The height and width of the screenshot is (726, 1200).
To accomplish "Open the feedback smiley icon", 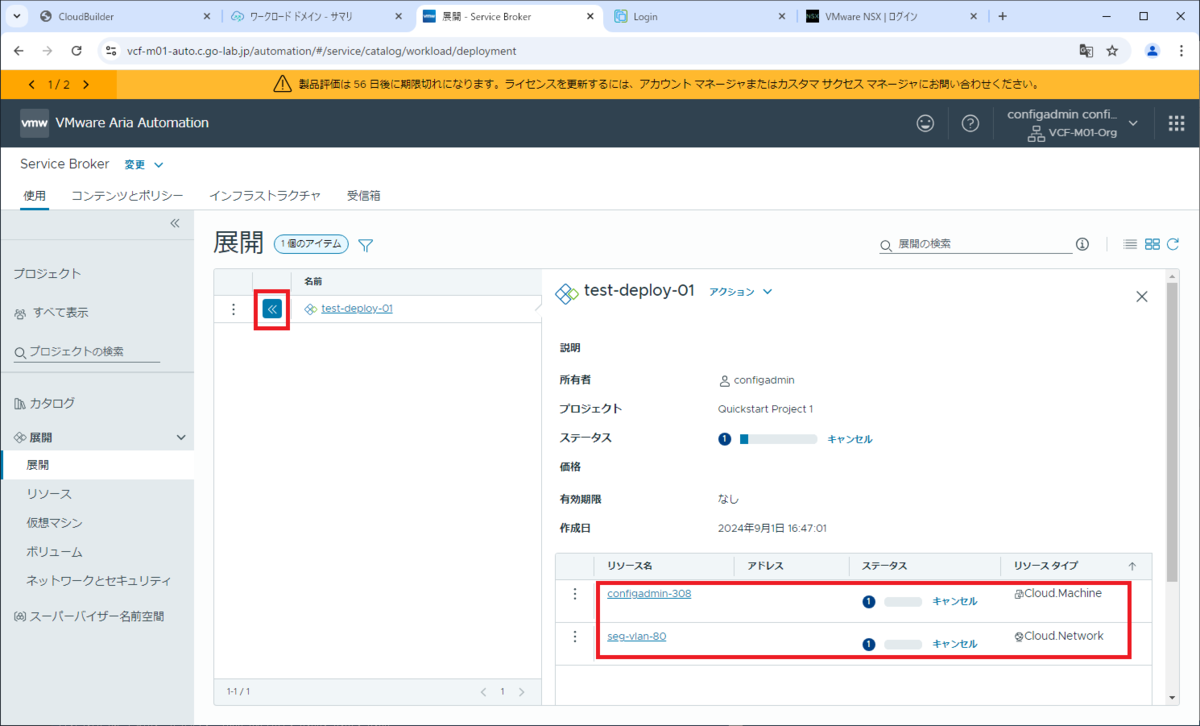I will tap(926, 123).
